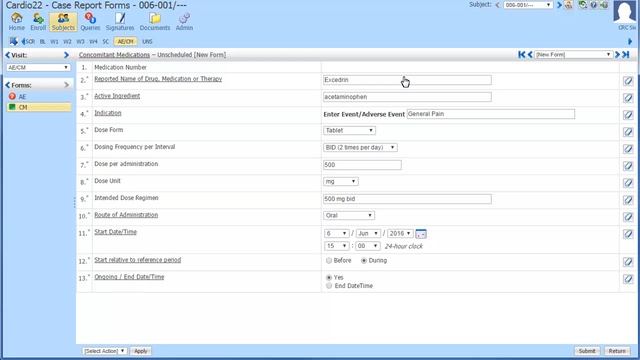This screenshot has width=640, height=360.
Task: Click the Submit button
Action: click(x=587, y=351)
